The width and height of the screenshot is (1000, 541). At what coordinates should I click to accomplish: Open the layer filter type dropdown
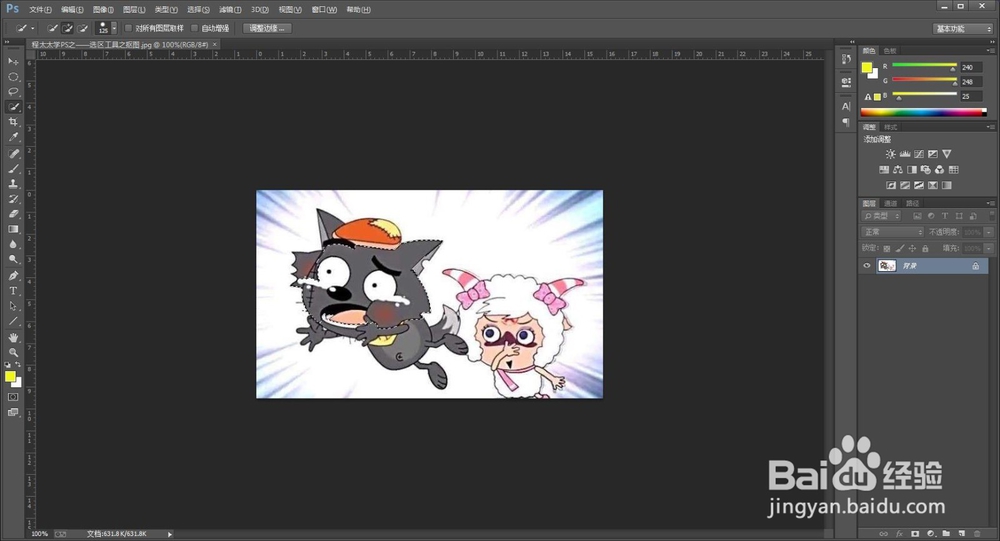click(x=881, y=216)
